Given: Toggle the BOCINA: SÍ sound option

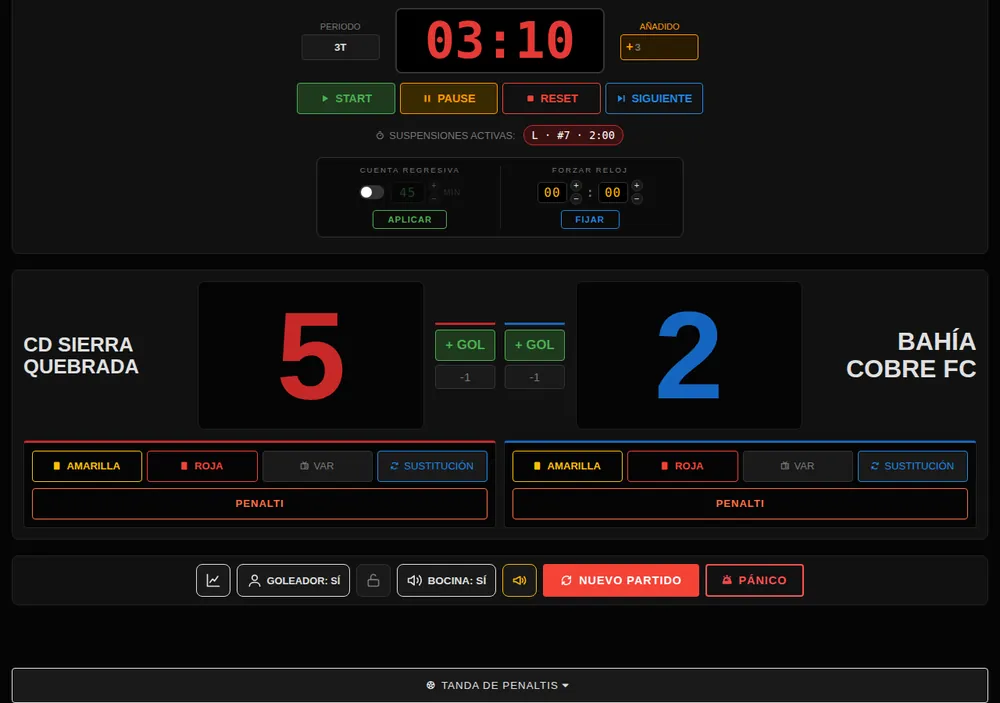Looking at the screenshot, I should coord(446,581).
